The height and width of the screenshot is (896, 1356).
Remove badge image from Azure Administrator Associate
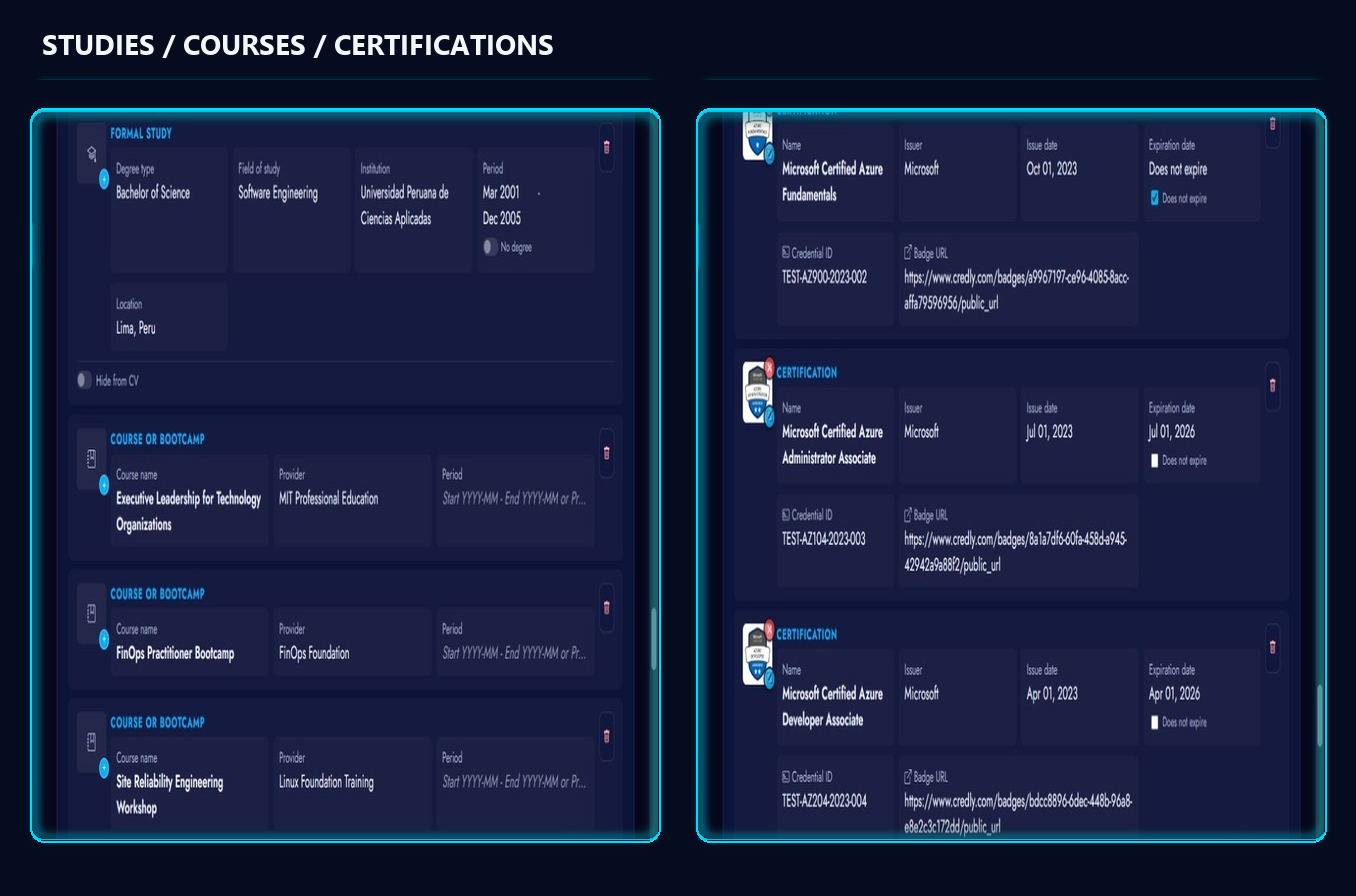[769, 366]
